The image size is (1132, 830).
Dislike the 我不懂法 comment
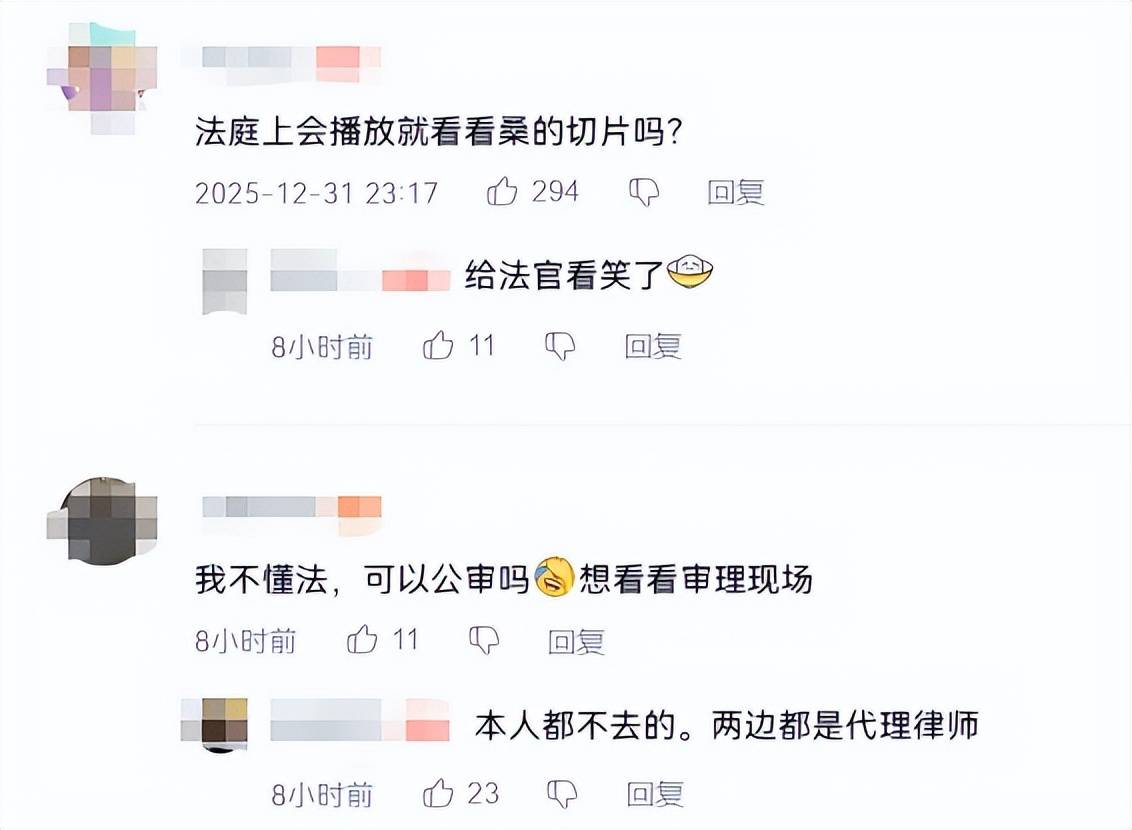(484, 640)
